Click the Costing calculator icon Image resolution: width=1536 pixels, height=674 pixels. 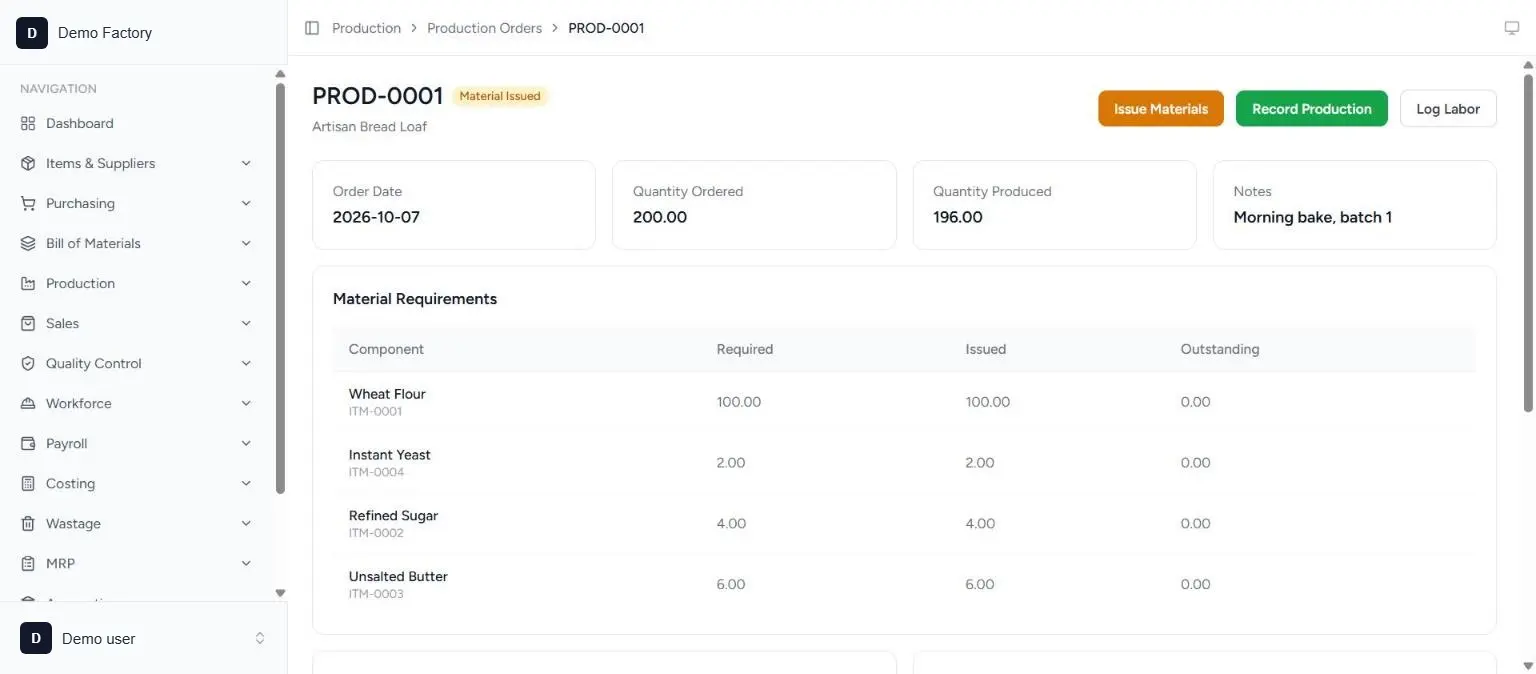[28, 483]
